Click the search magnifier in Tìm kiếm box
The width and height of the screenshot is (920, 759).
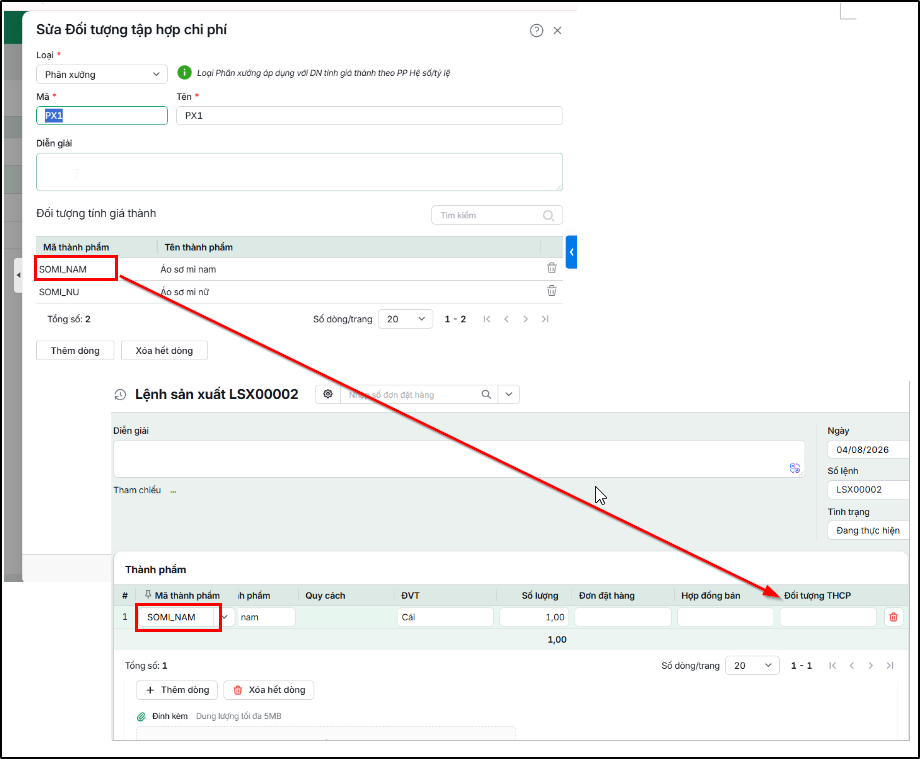coord(548,215)
